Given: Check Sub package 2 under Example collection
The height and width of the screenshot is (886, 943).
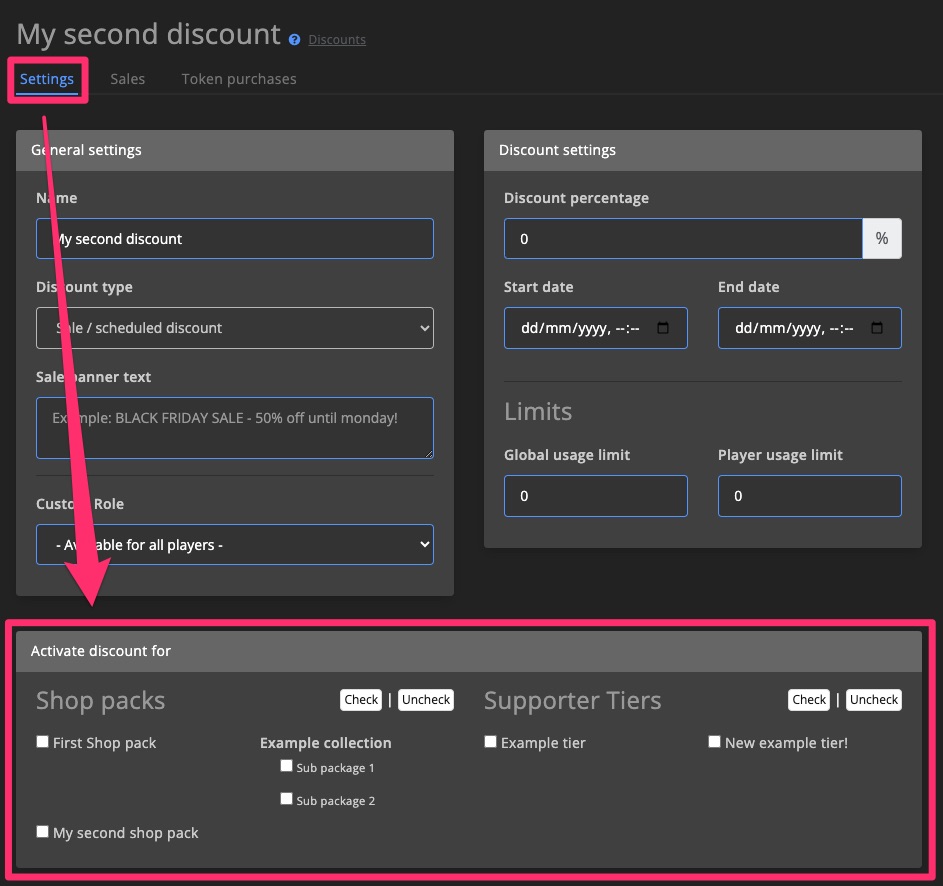Looking at the screenshot, I should [x=287, y=799].
